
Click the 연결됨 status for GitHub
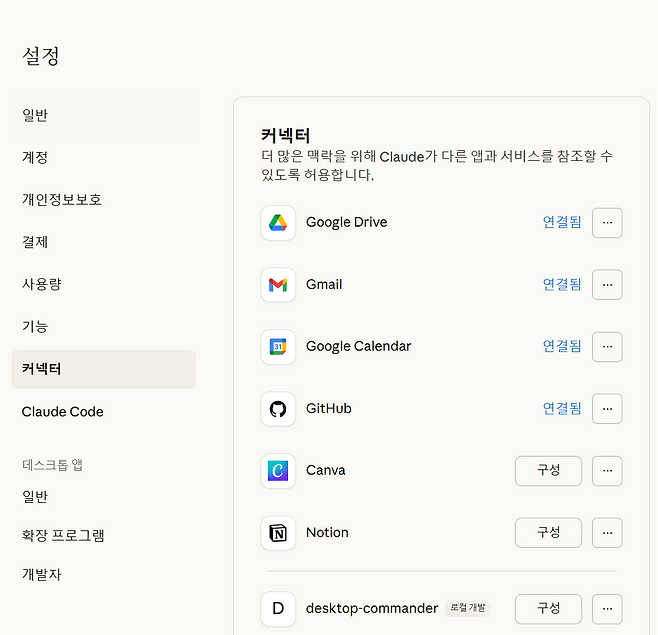pos(562,408)
